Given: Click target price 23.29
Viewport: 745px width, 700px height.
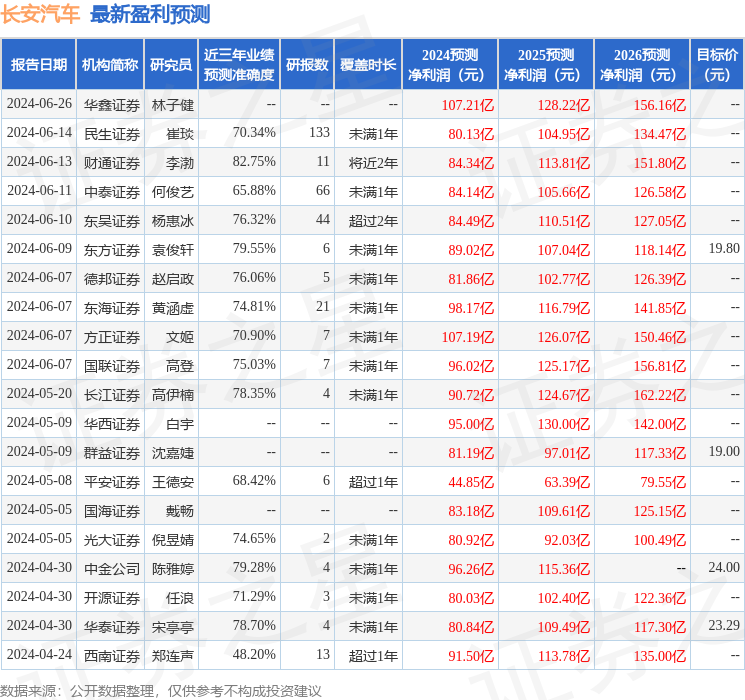Looking at the screenshot, I should (x=724, y=625).
